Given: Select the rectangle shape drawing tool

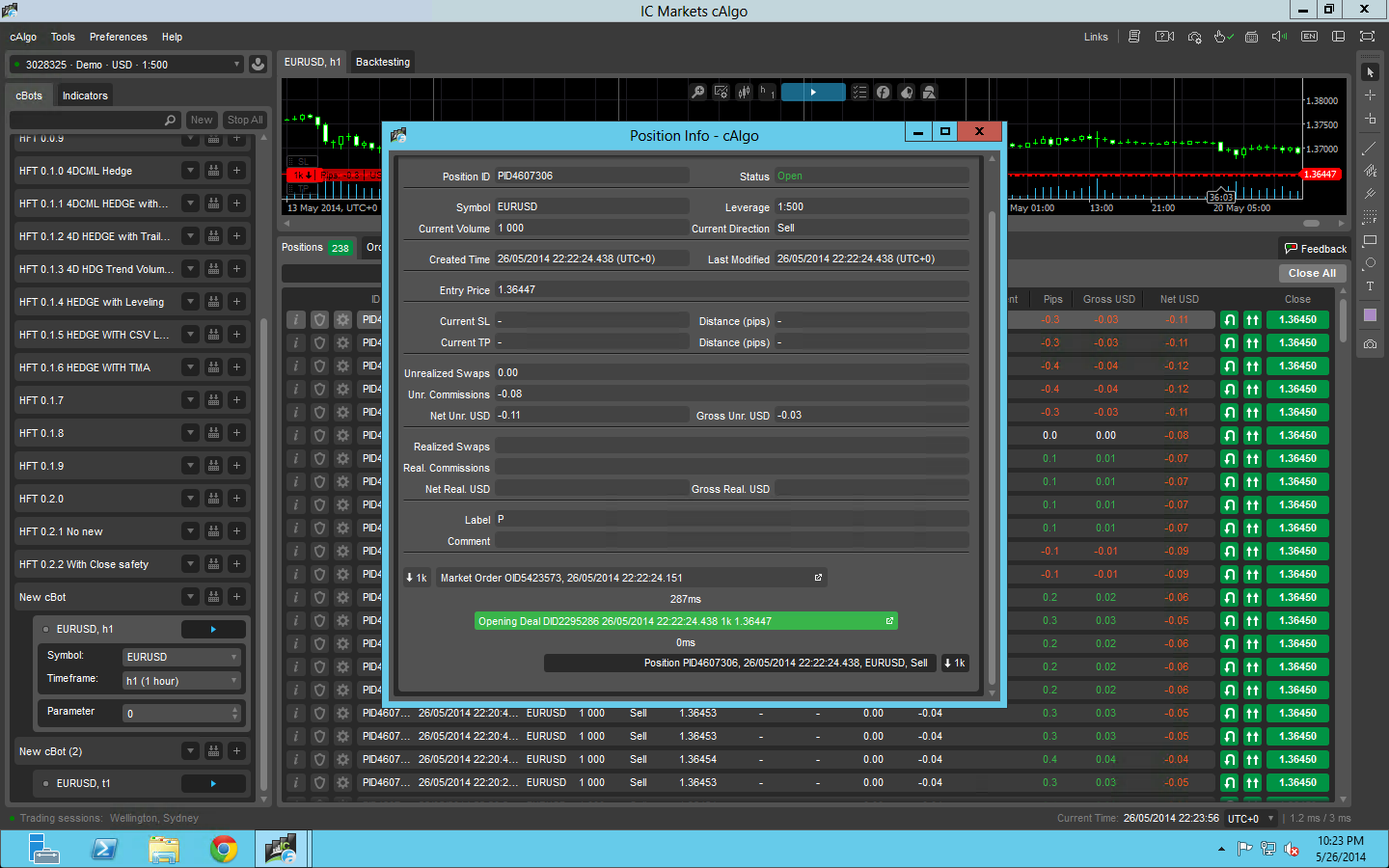Looking at the screenshot, I should coord(1370,241).
